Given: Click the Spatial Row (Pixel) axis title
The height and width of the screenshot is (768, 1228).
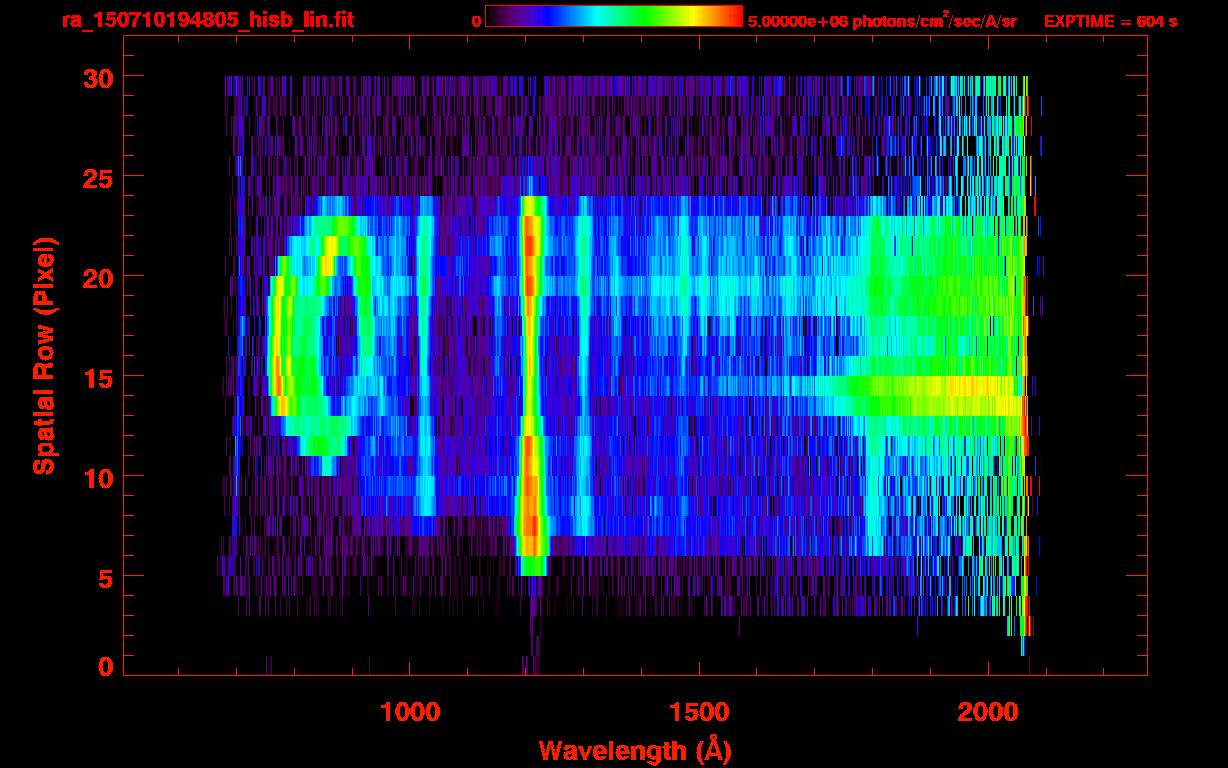Looking at the screenshot, I should click(x=43, y=356).
